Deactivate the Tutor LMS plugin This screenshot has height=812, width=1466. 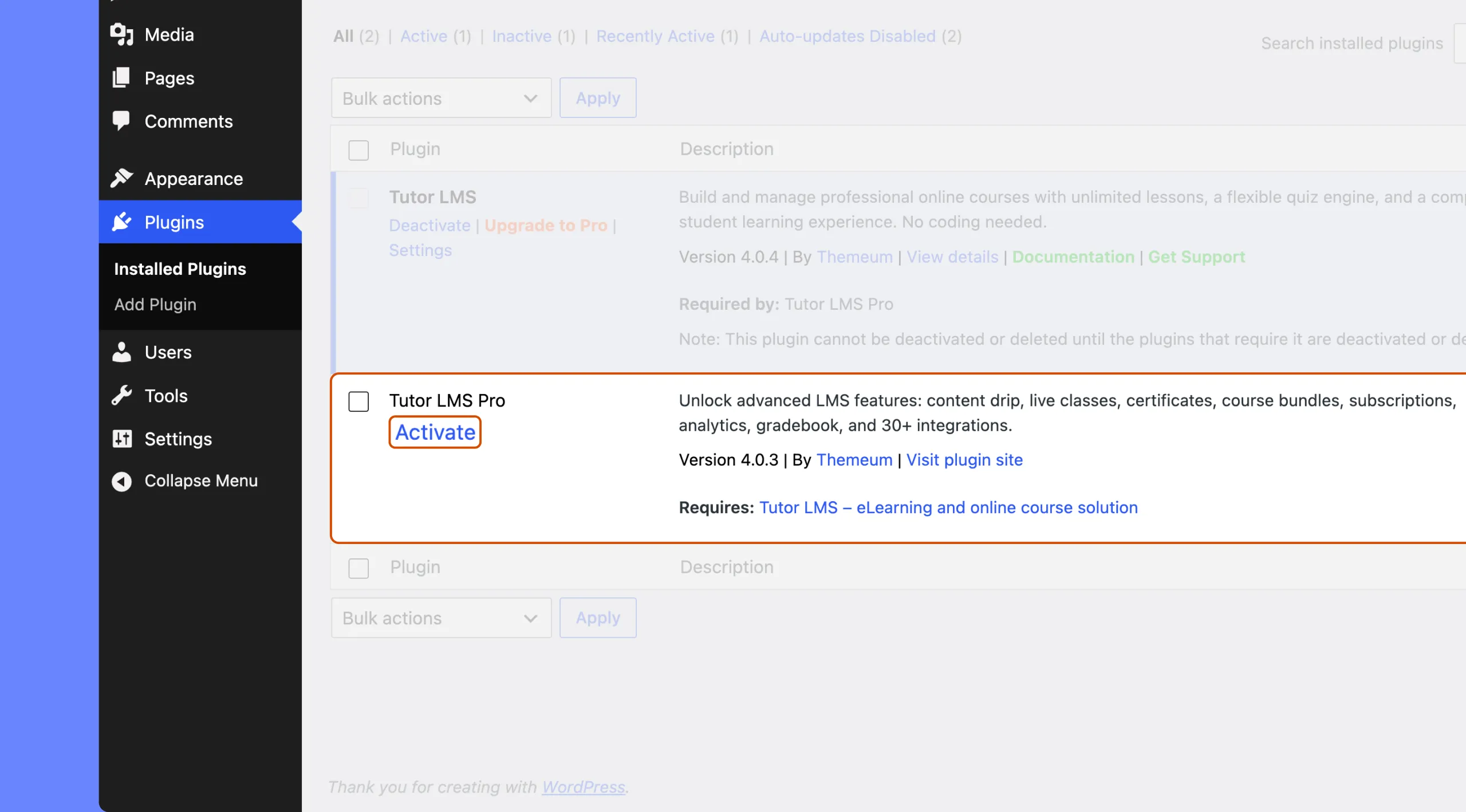429,225
